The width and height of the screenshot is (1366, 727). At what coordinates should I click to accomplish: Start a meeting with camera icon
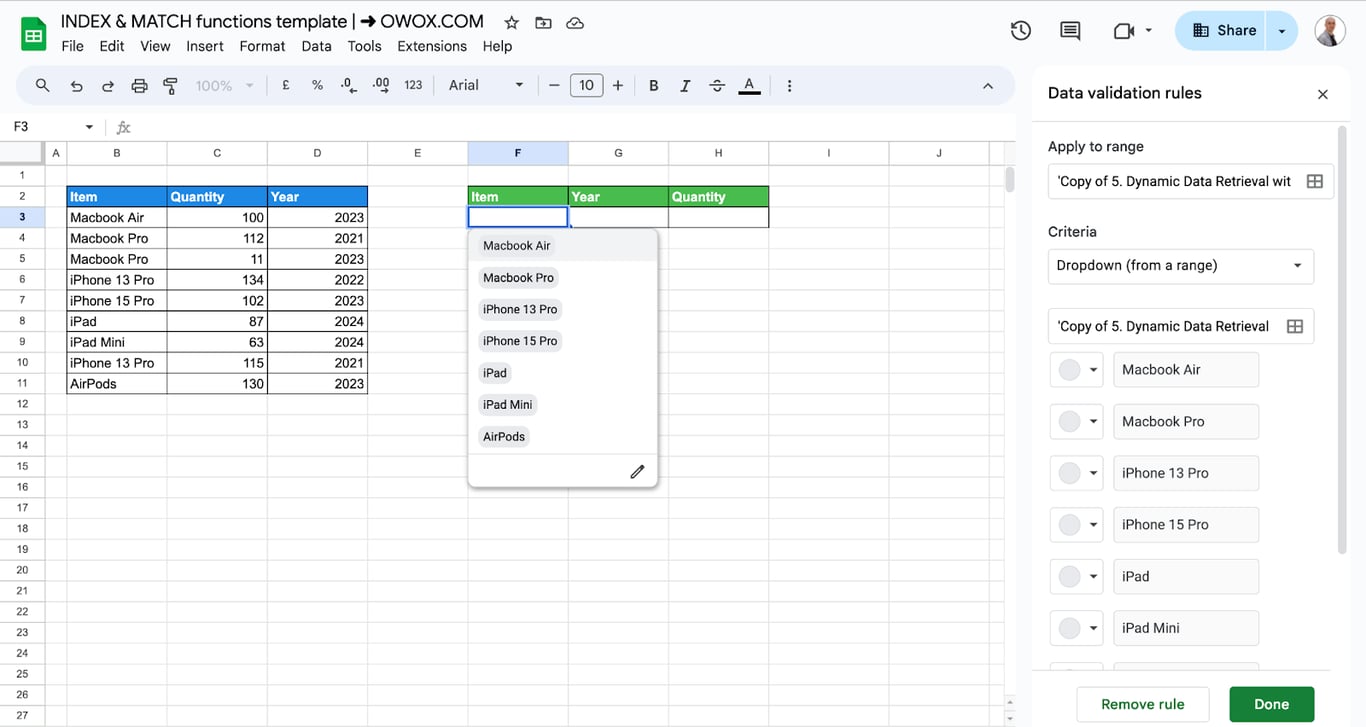[1123, 31]
